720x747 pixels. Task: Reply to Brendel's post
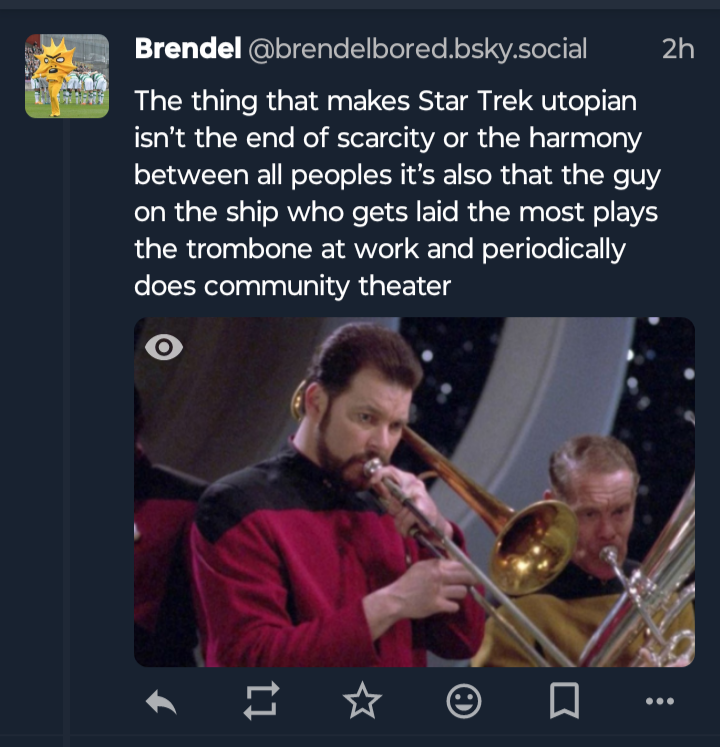pos(161,702)
